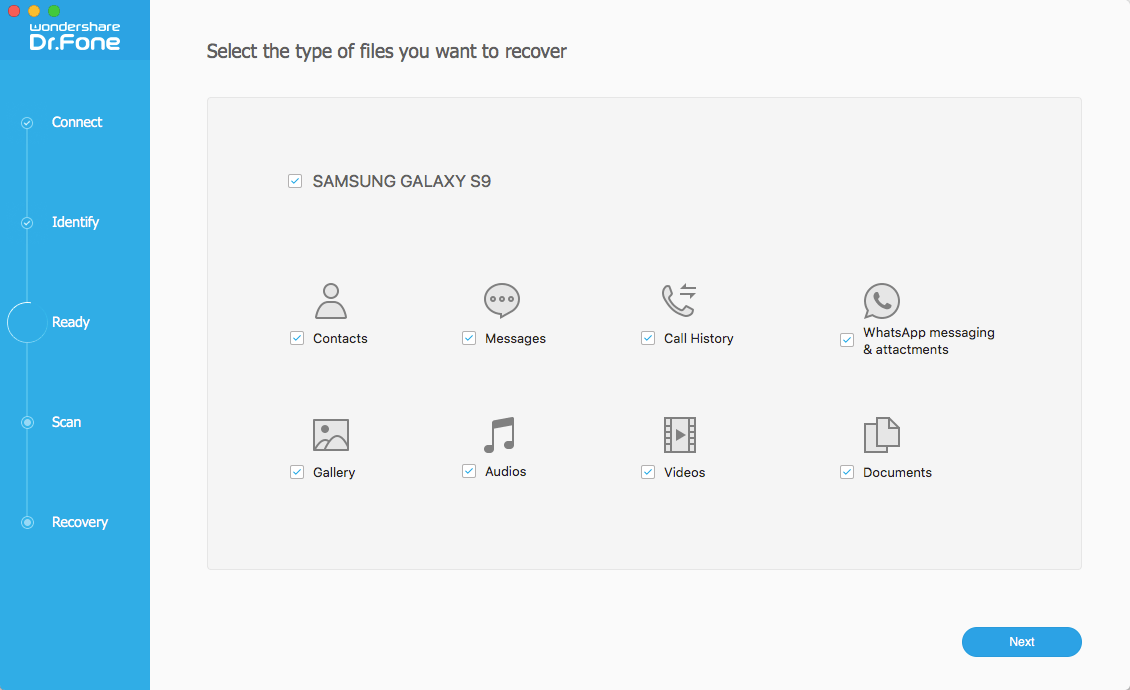Go to the Identify step
Screen dimensions: 1130x690
click(75, 222)
